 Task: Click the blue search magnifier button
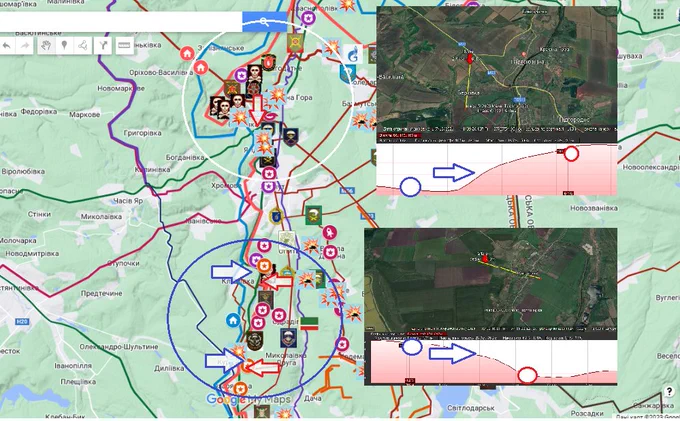tap(264, 22)
